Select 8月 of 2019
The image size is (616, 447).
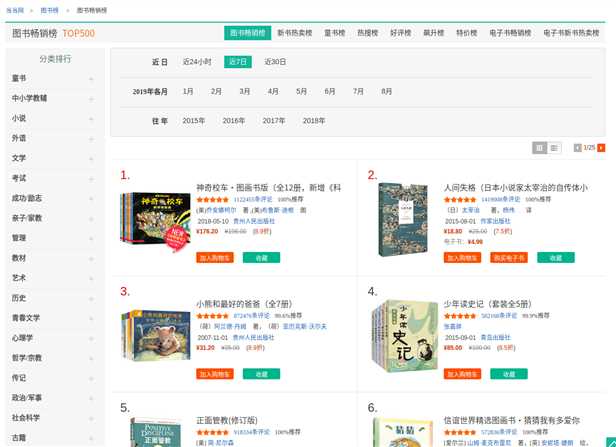(x=387, y=92)
